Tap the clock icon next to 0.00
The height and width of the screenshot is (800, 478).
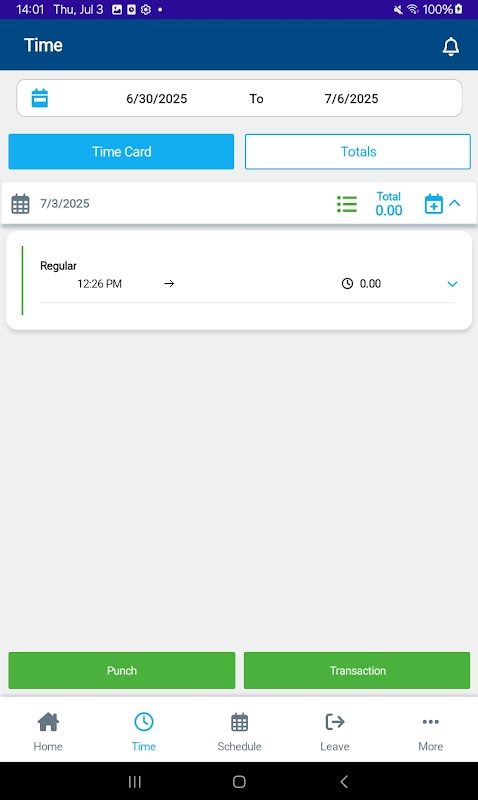347,284
